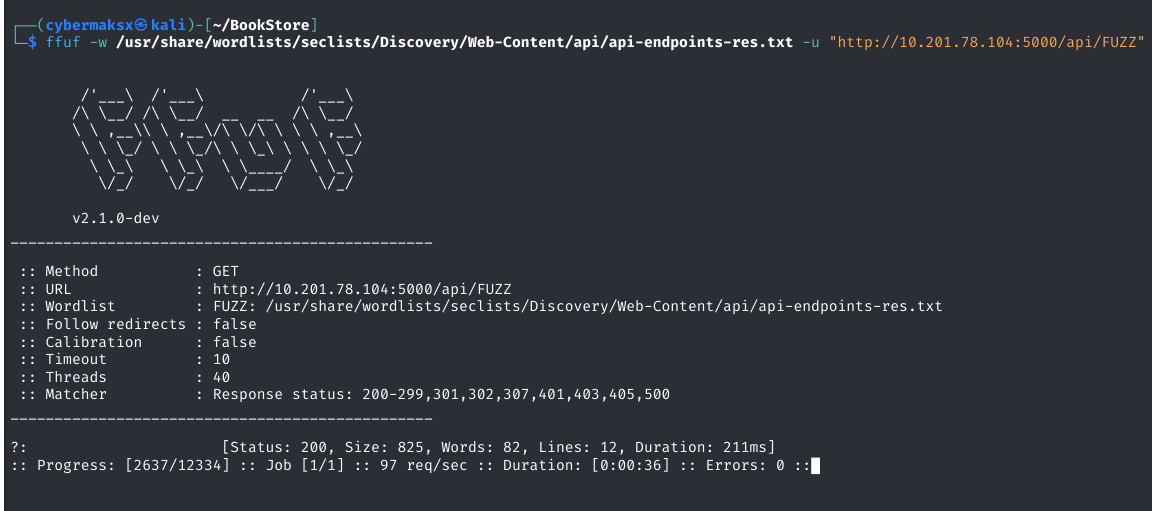The image size is (1152, 511).
Task: Click the Timeout value 10
Action: pos(221,359)
